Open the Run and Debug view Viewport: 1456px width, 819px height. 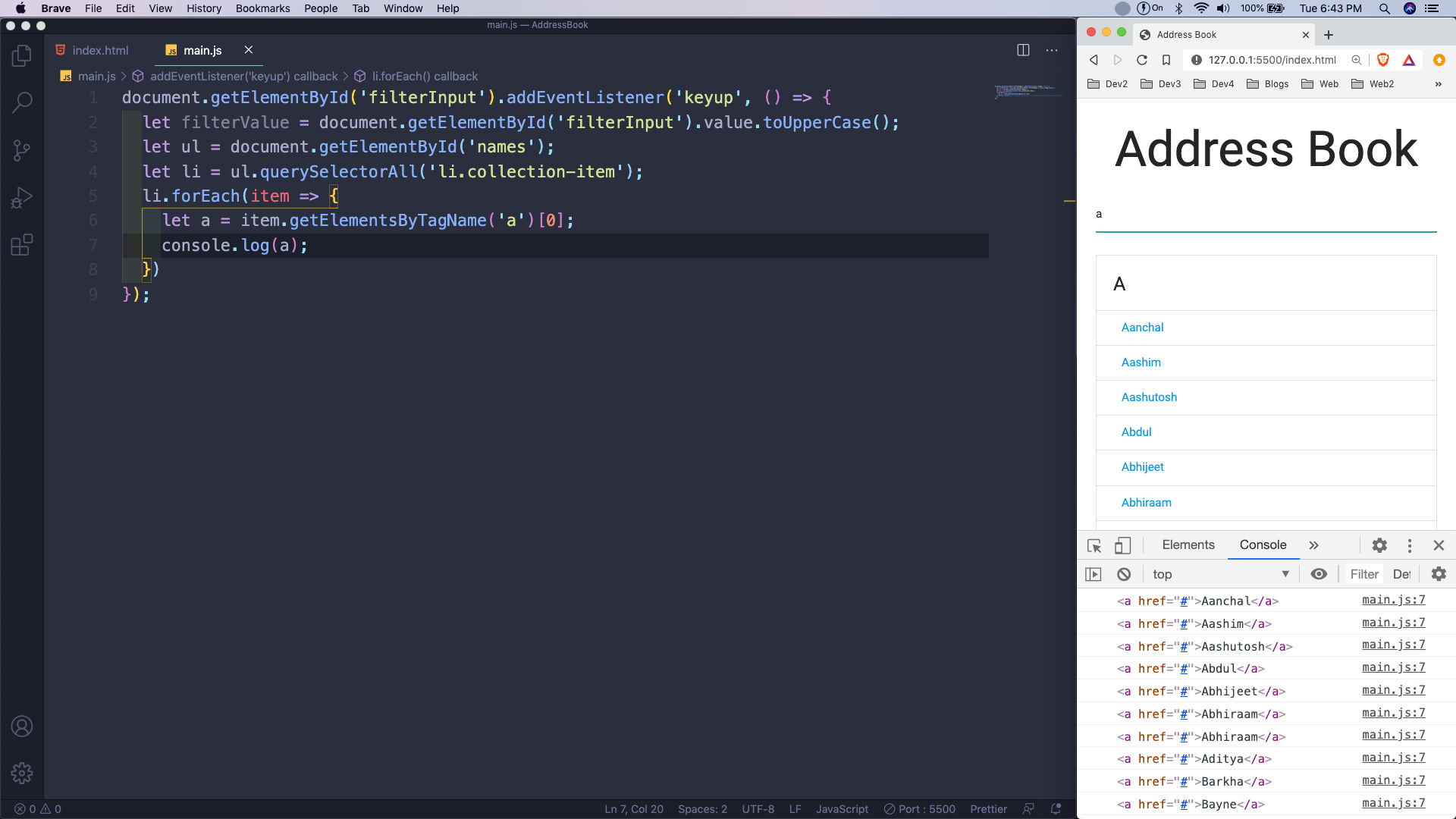point(22,198)
